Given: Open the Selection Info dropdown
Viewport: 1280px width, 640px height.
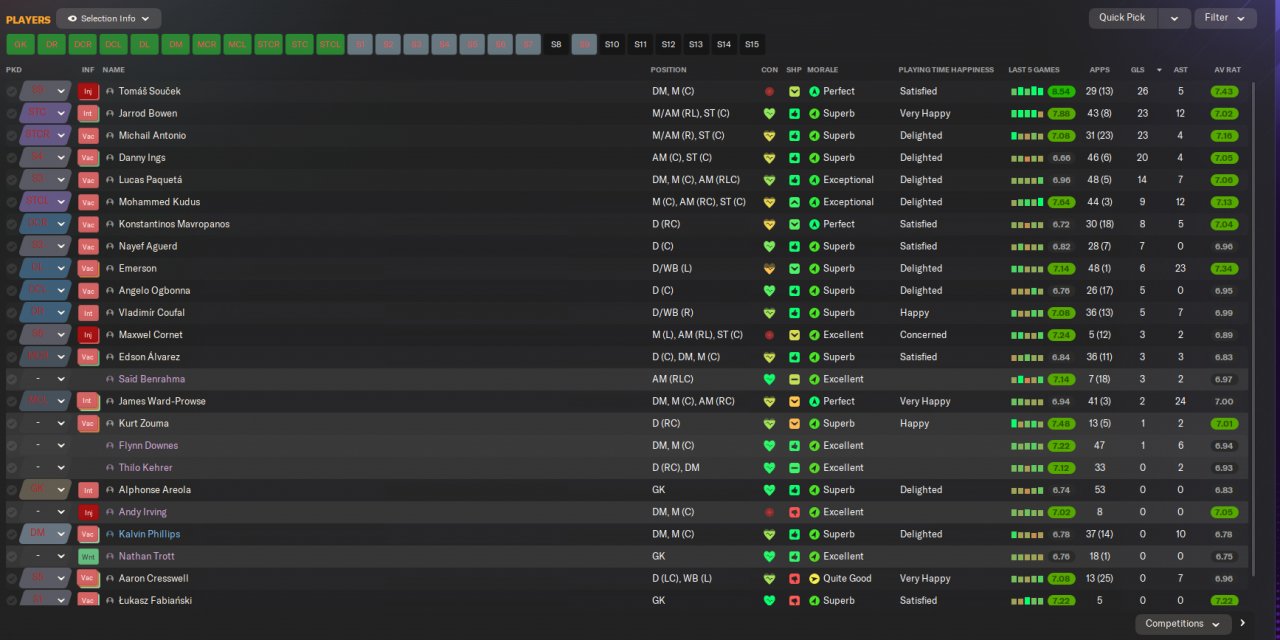Looking at the screenshot, I should (108, 18).
